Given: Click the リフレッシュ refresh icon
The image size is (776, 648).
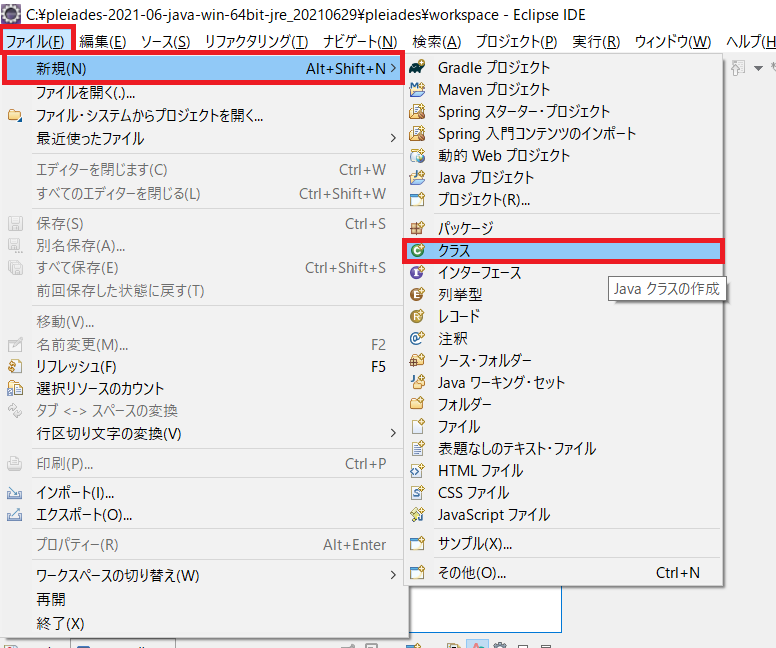Looking at the screenshot, I should pos(15,367).
